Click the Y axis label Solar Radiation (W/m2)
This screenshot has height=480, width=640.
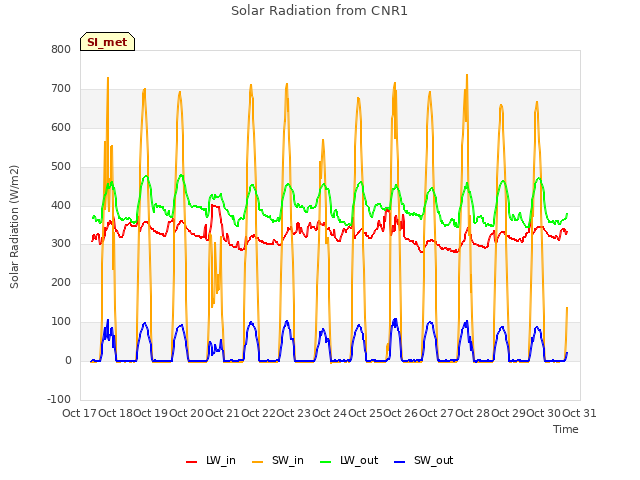pyautogui.click(x=14, y=227)
